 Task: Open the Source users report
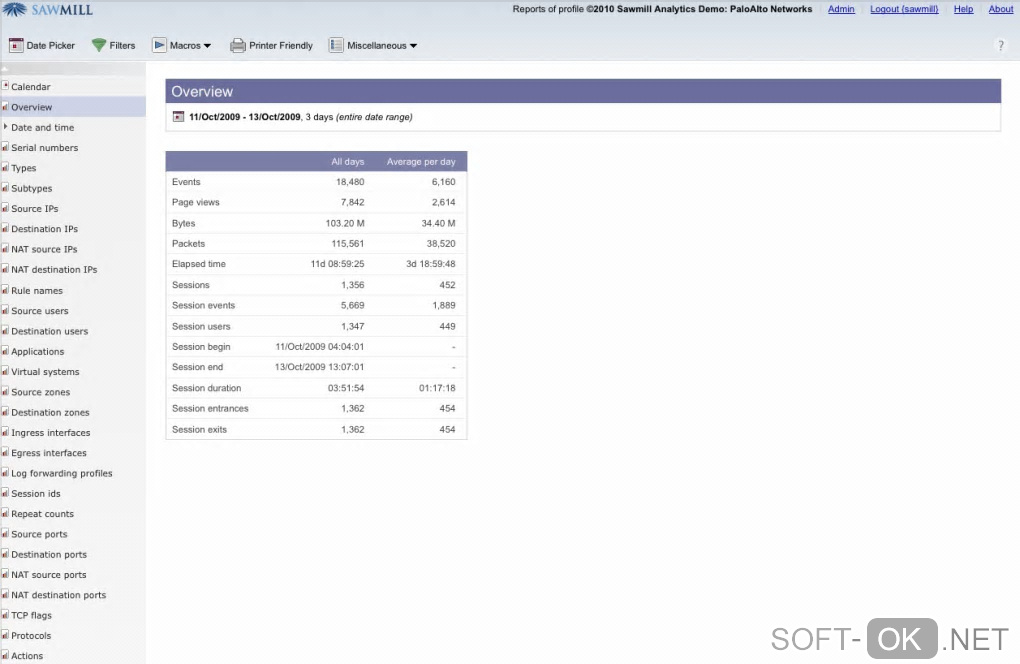pyautogui.click(x=40, y=311)
